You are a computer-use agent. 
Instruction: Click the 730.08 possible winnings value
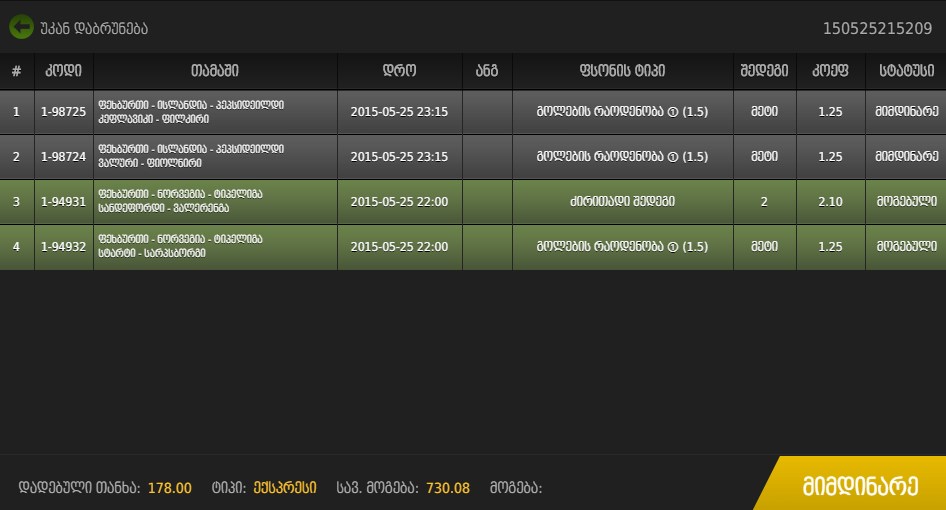click(447, 488)
